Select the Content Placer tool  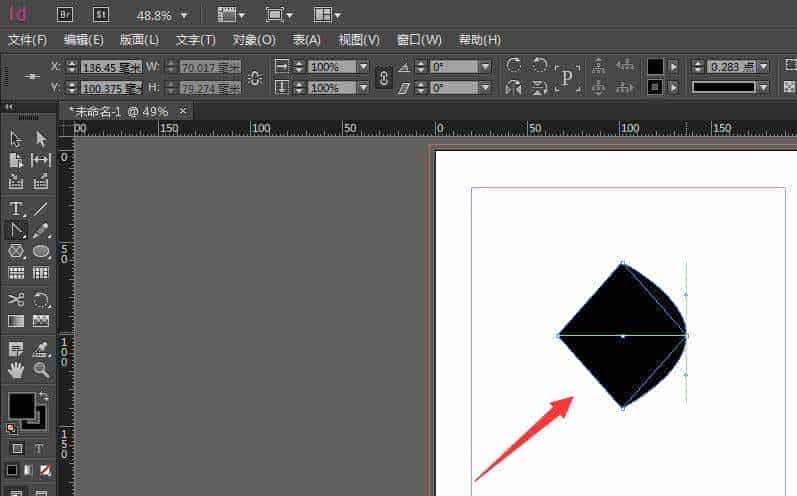click(x=41, y=181)
